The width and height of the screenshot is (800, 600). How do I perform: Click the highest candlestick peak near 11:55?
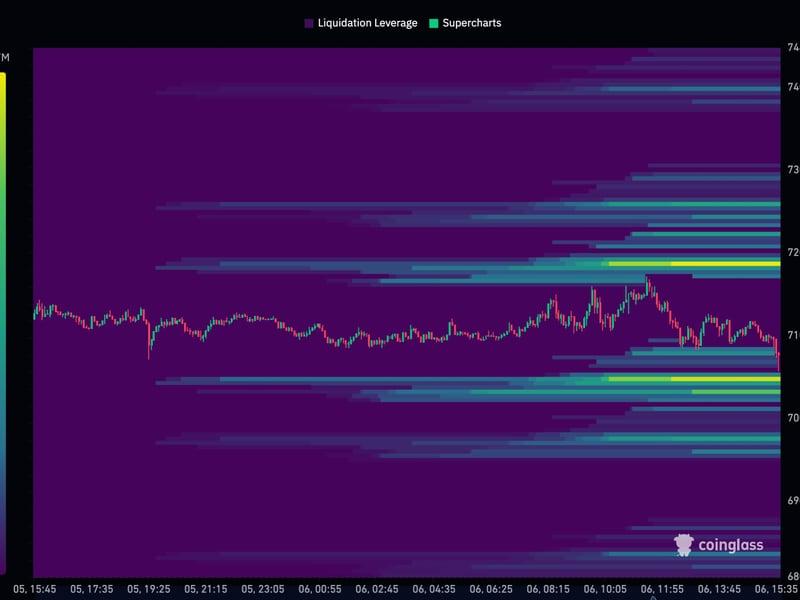click(x=647, y=284)
